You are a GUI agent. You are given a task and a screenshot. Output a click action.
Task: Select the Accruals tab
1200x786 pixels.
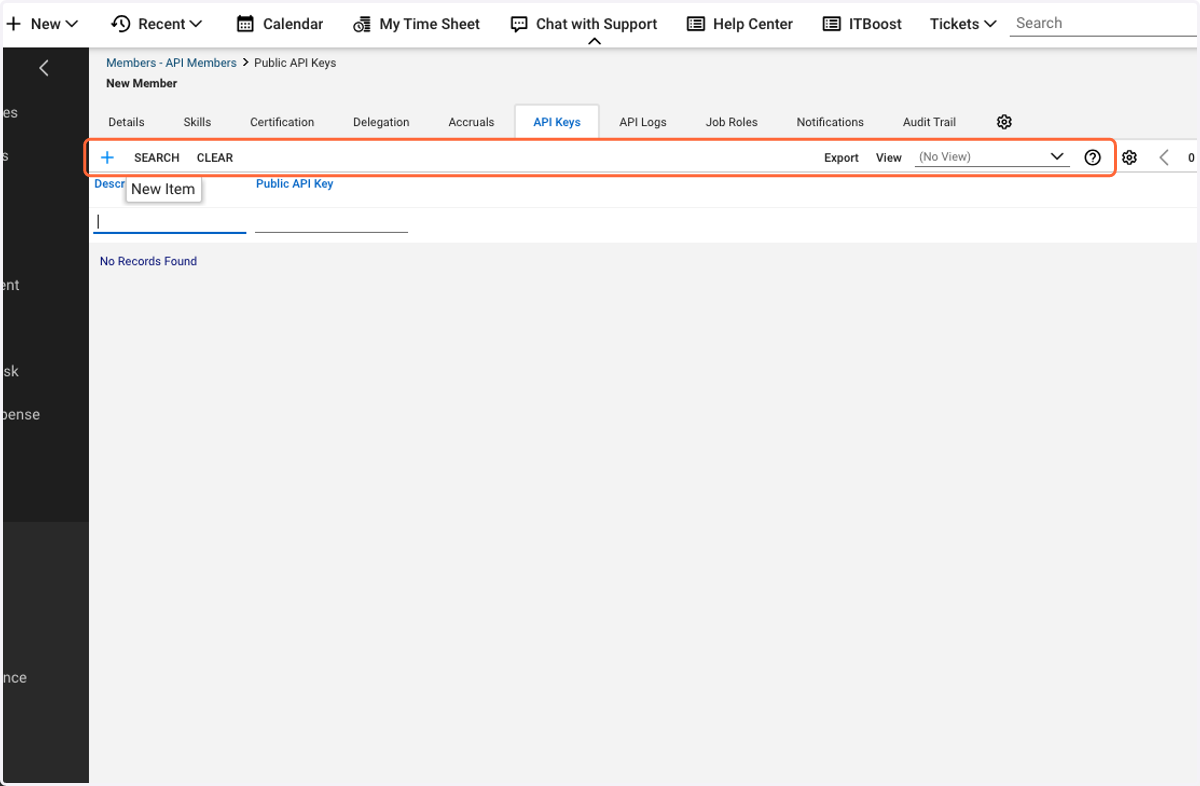pos(471,122)
